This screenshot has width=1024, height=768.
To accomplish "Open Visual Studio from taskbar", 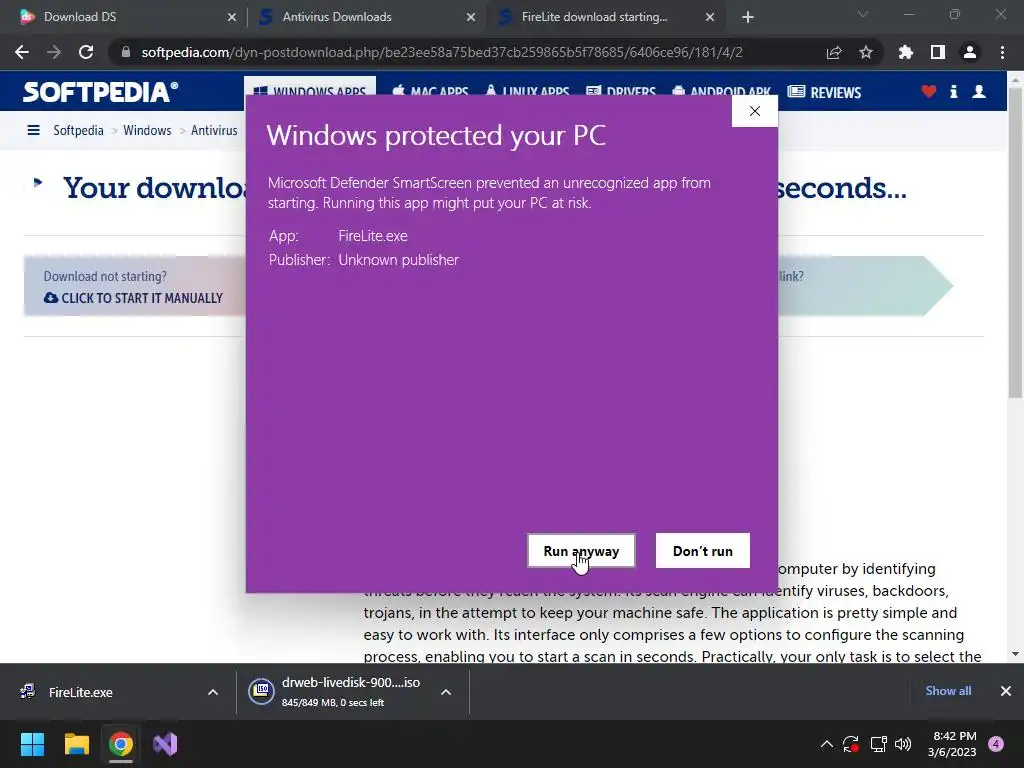I will click(x=165, y=744).
